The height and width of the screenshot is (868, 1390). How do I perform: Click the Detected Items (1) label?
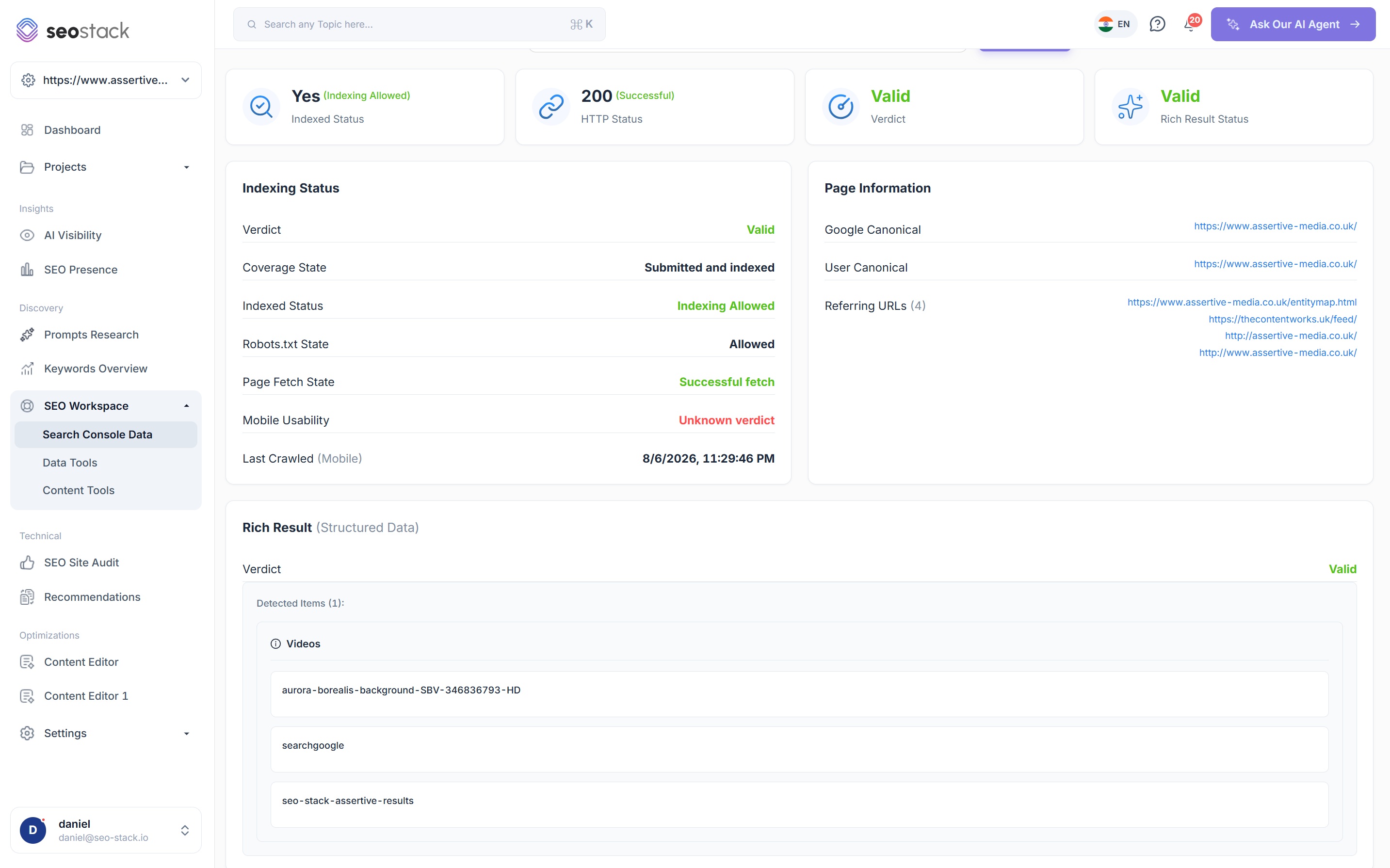pos(300,603)
